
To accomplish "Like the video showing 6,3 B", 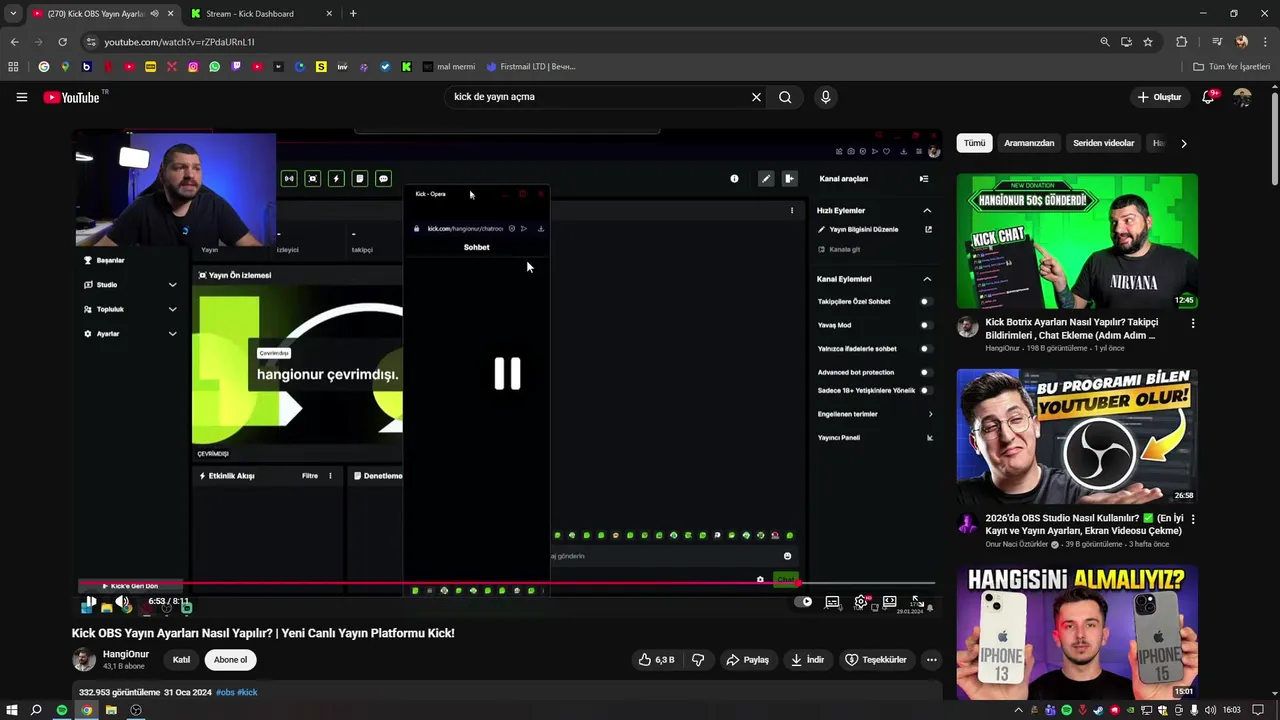I will [656, 660].
